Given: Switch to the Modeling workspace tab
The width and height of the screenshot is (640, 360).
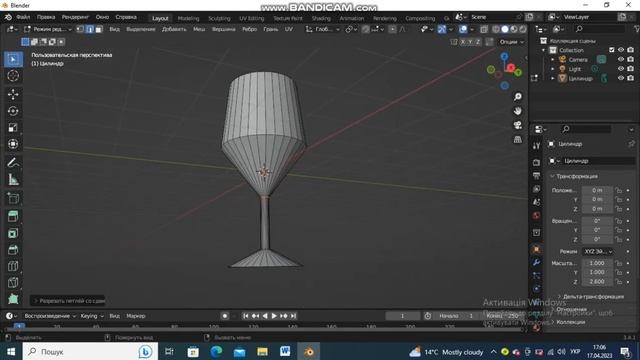Looking at the screenshot, I should click(x=188, y=18).
